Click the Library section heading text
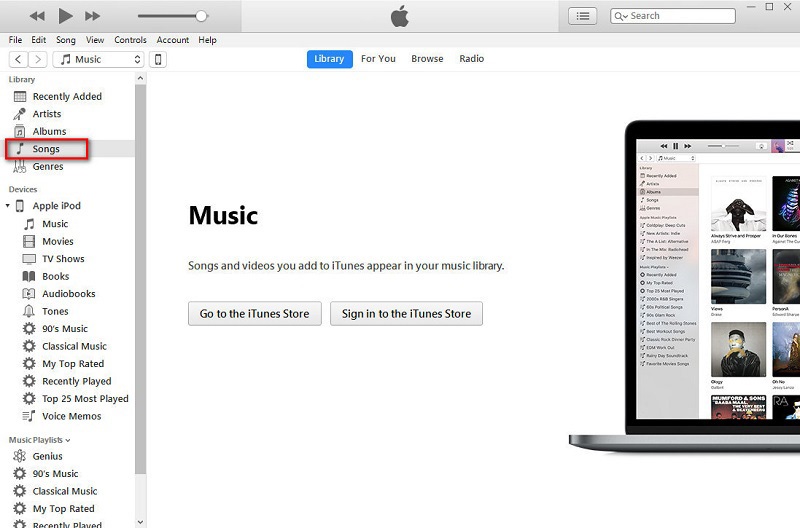Viewport: 800px width, 528px height. [x=22, y=80]
